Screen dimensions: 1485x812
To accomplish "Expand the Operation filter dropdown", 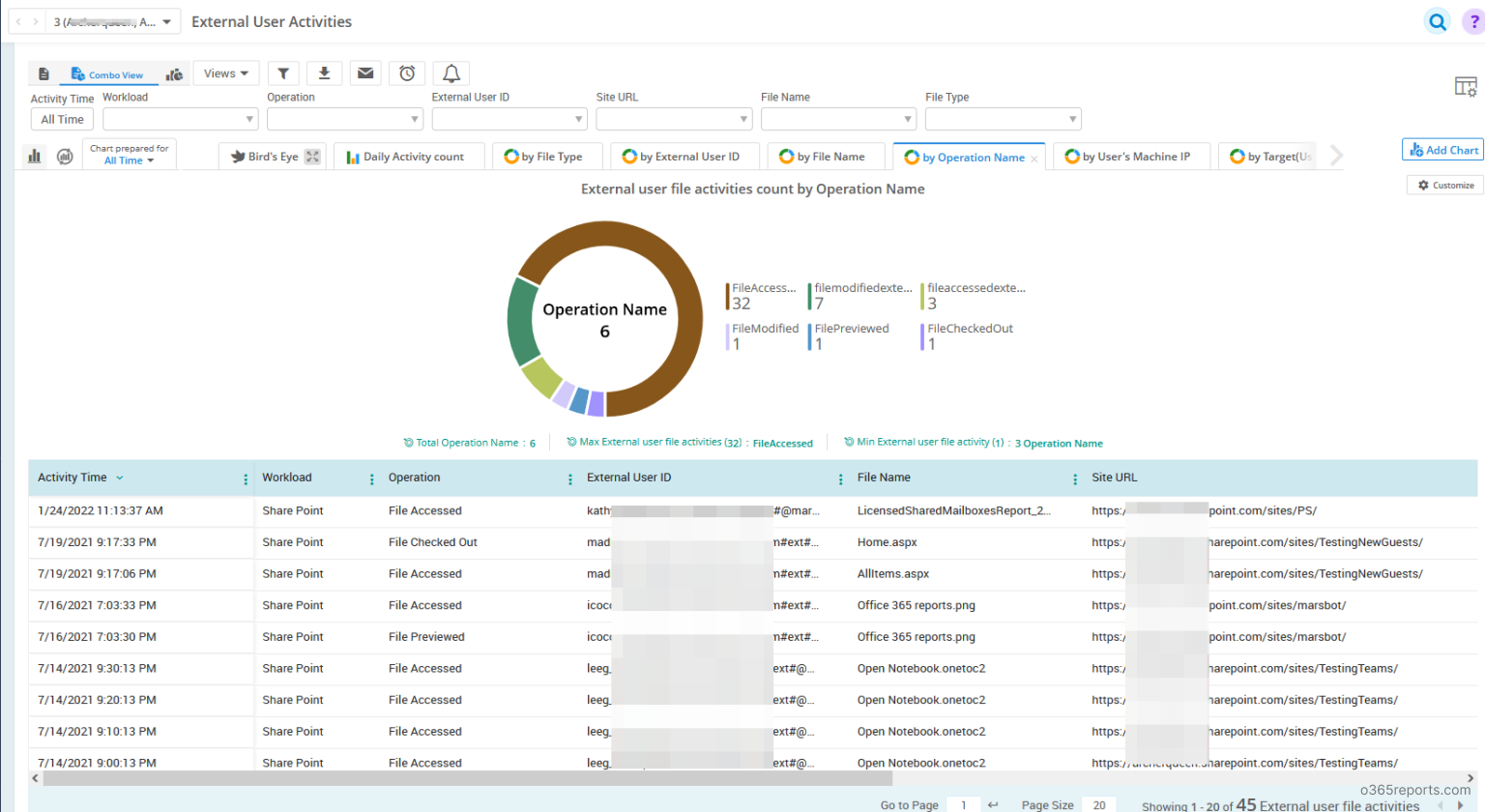I will [345, 119].
